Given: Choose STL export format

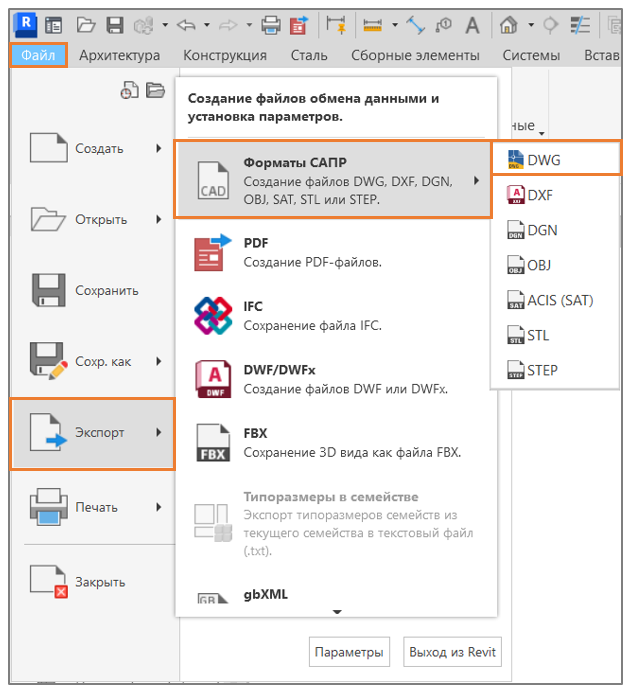Looking at the screenshot, I should pyautogui.click(x=554, y=335).
